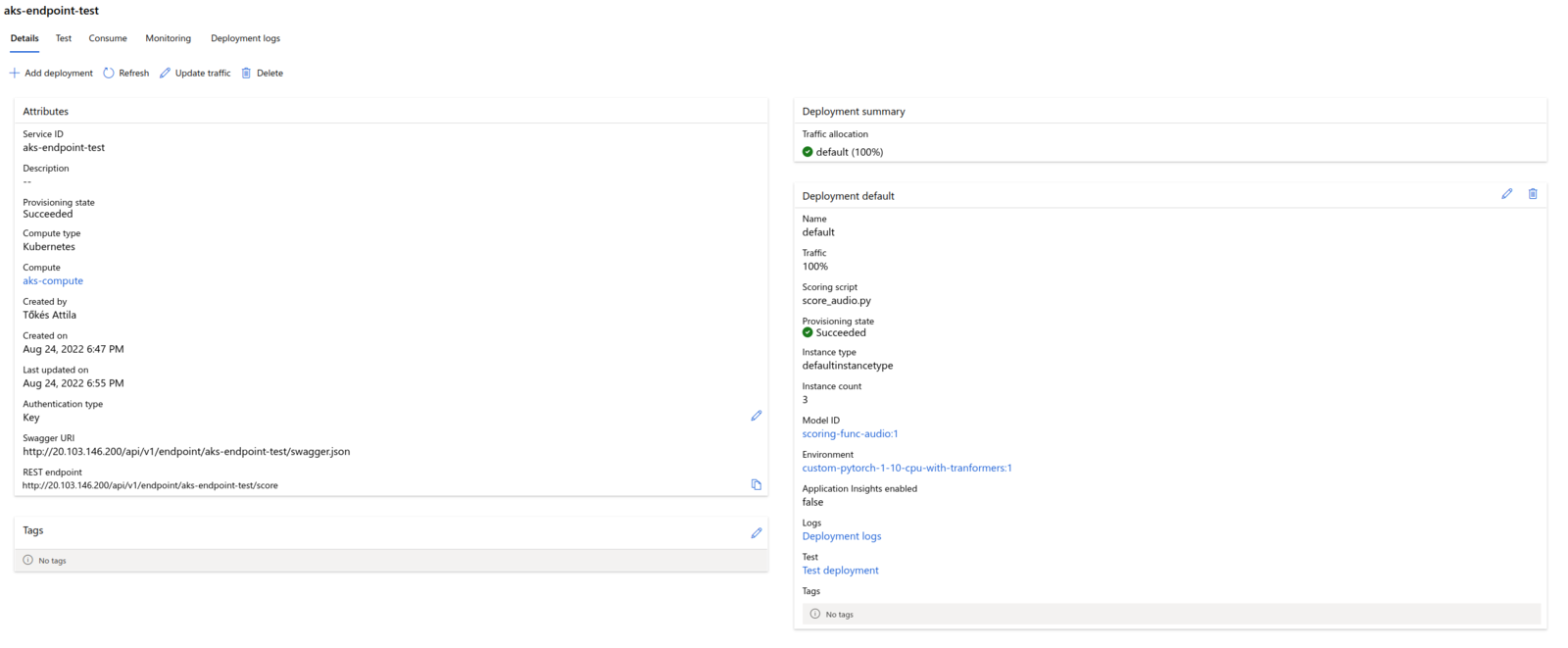Click the Add deployment button label
Image resolution: width=1568 pixels, height=648 pixels.
point(59,74)
